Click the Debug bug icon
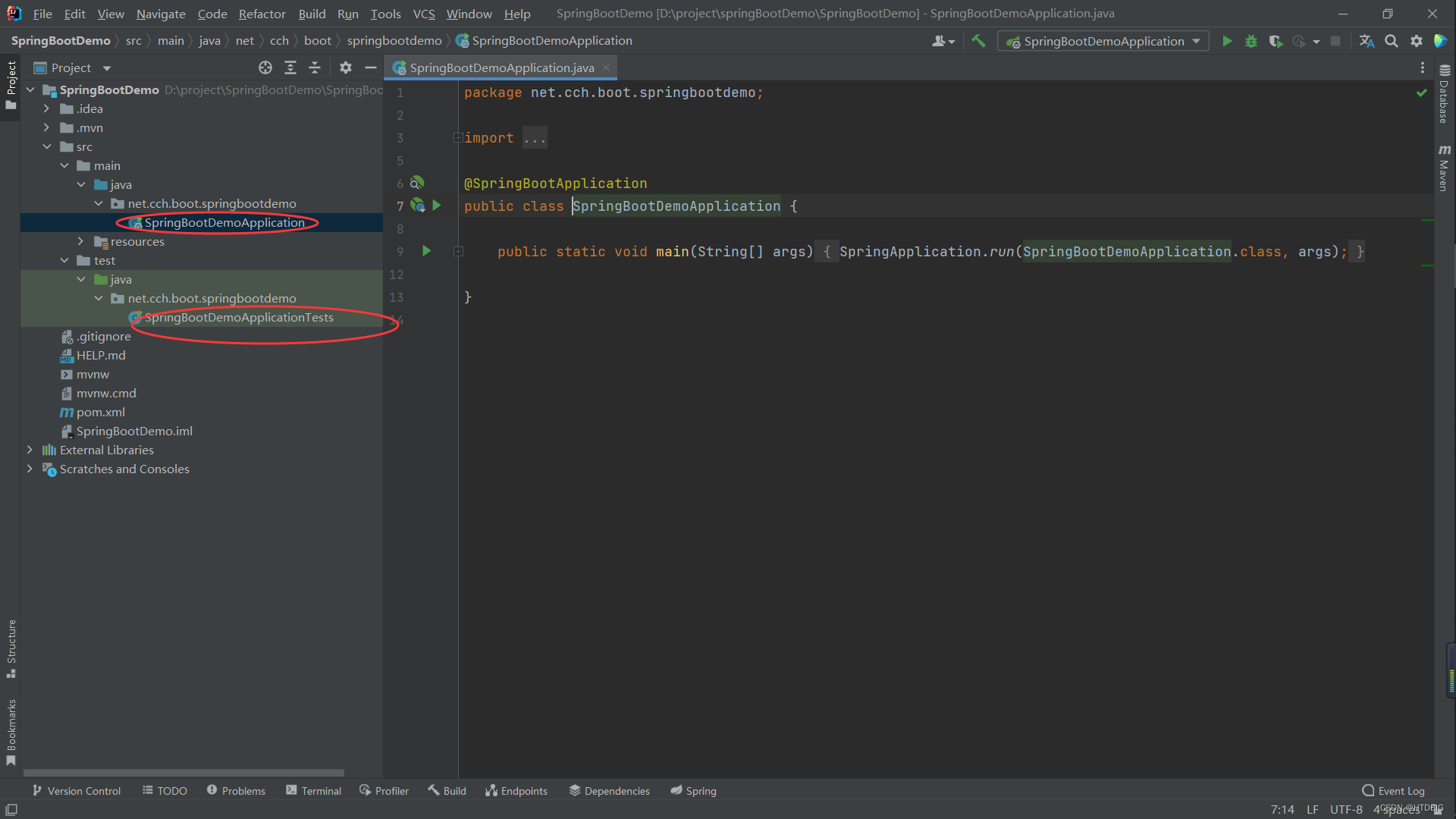 [1251, 41]
